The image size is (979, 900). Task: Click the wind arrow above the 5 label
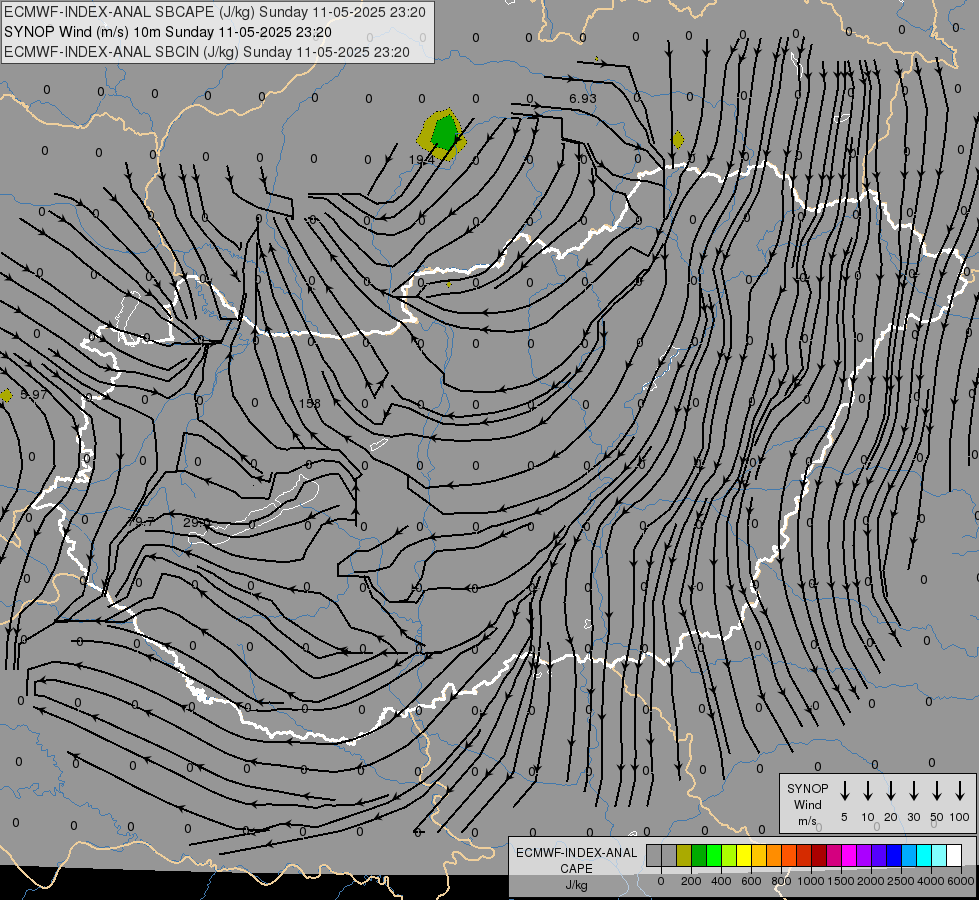(845, 791)
